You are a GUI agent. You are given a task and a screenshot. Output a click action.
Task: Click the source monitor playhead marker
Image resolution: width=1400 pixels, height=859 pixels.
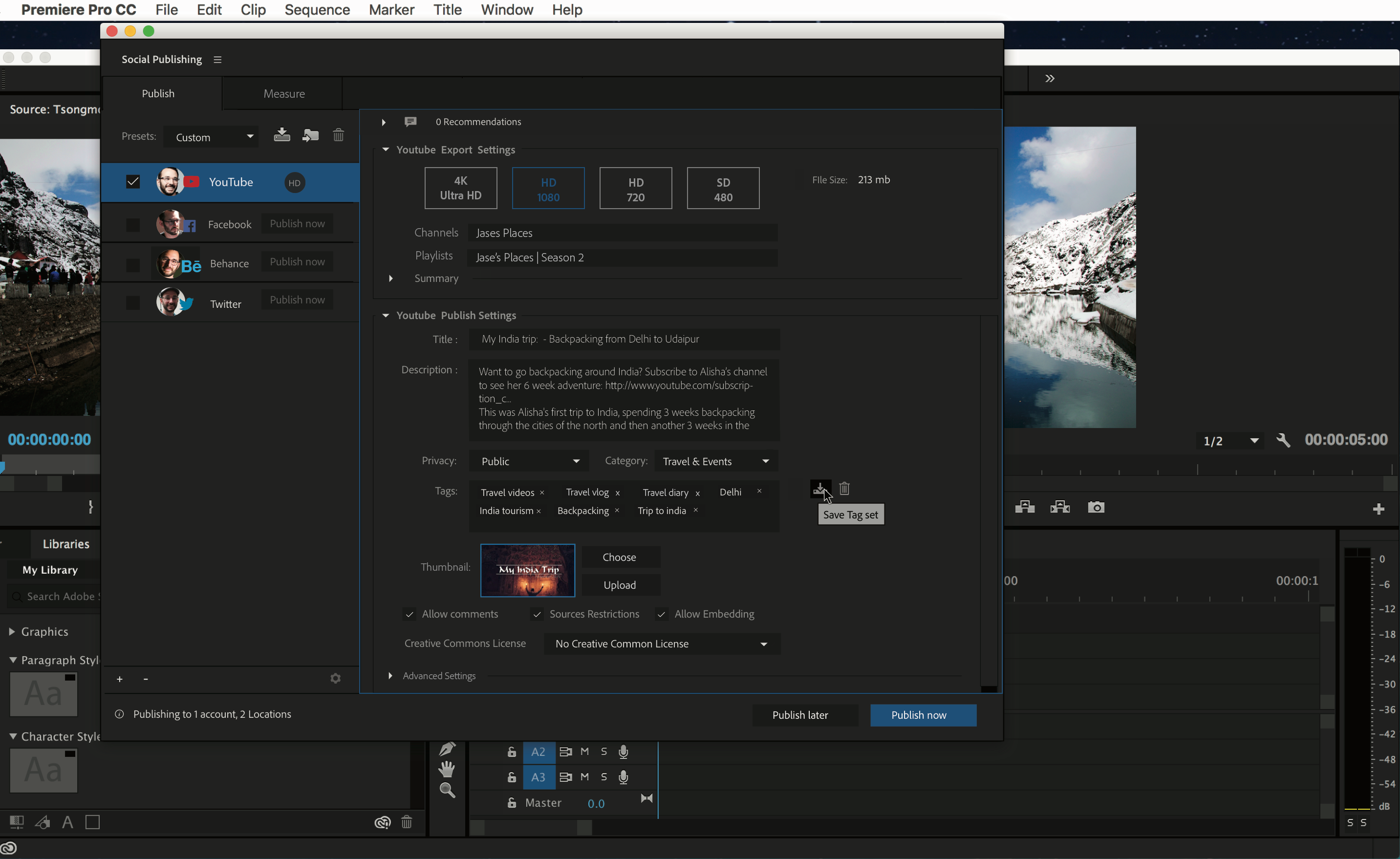pos(3,467)
